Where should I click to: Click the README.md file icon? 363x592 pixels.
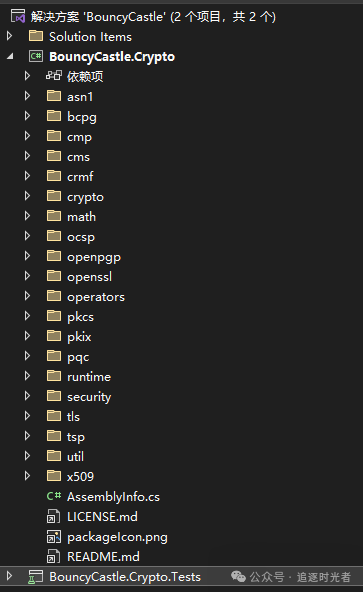point(53,557)
